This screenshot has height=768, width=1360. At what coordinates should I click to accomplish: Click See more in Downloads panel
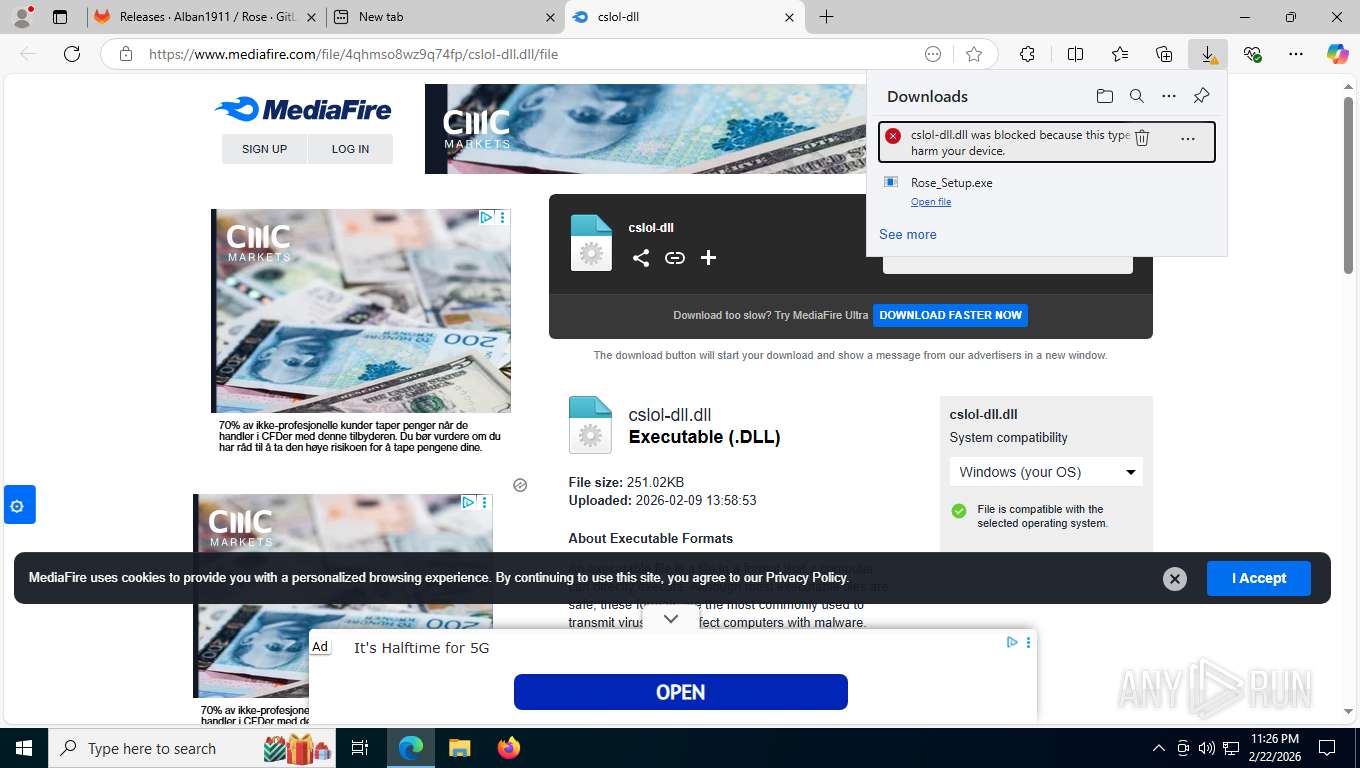pyautogui.click(x=908, y=234)
